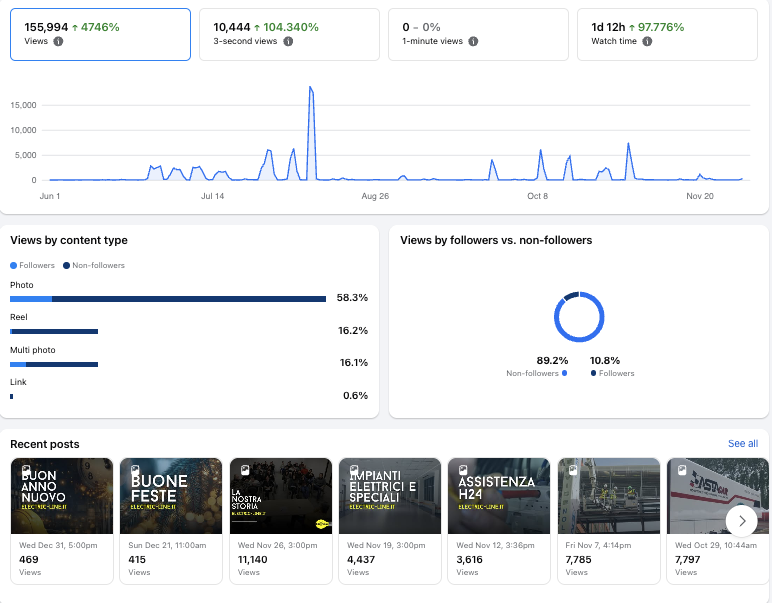Viewport: 772px width, 603px height.
Task: Click the 16.2% Reel percentage
Action: [353, 330]
